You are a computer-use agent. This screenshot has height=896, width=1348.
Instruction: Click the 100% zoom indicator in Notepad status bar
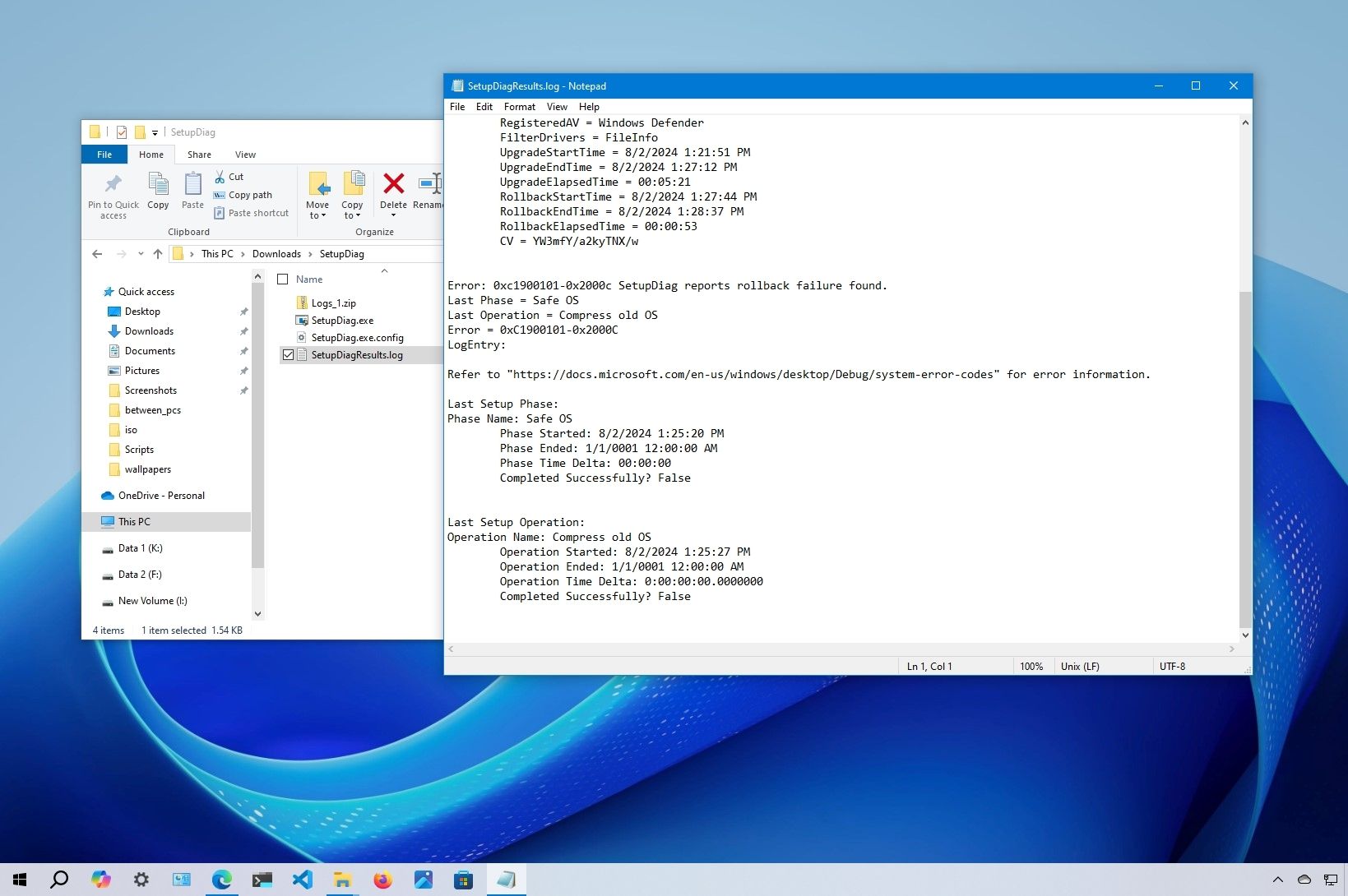[x=1031, y=666]
